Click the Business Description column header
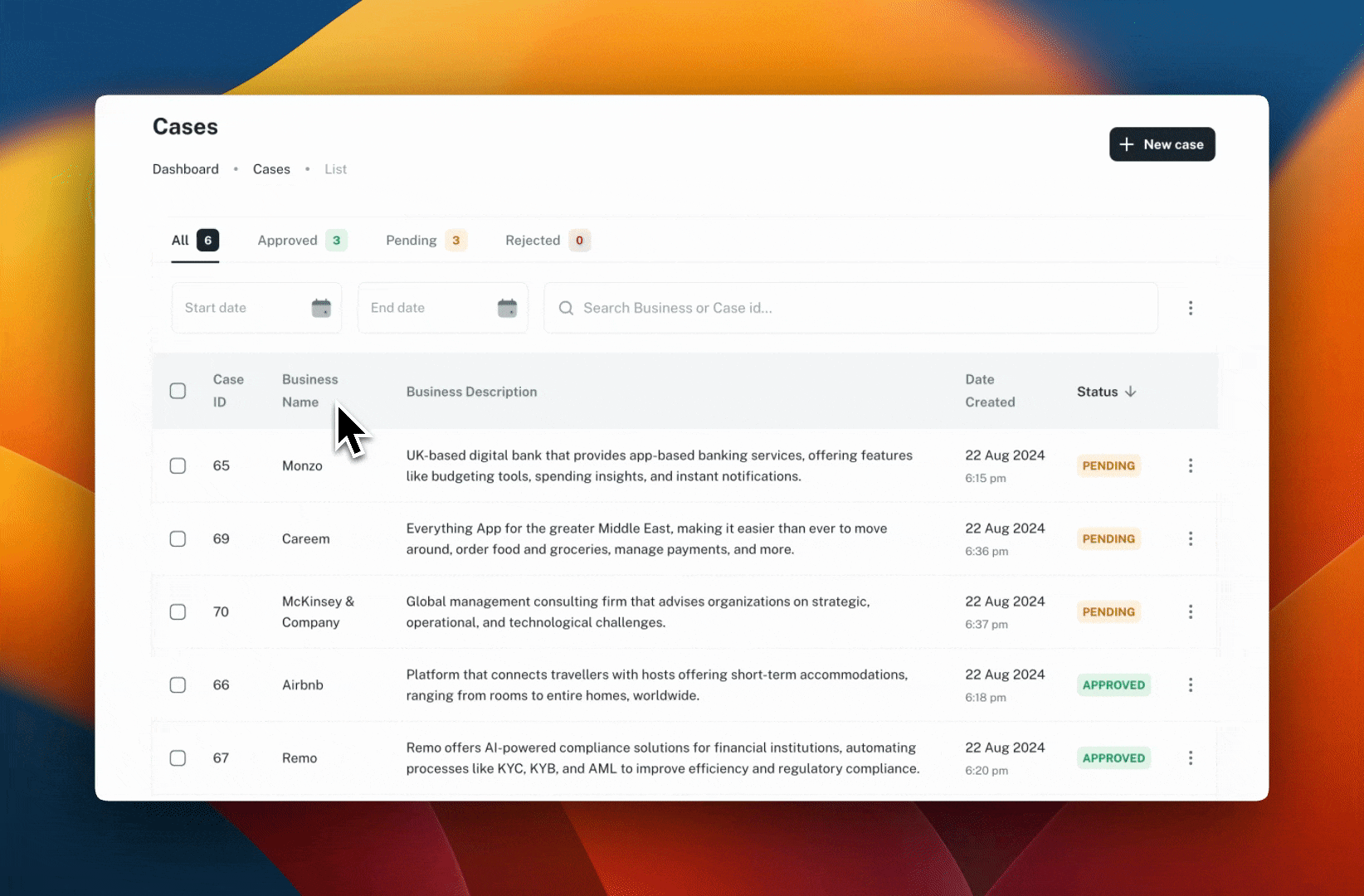Screen dimensions: 1364x896 [471, 392]
